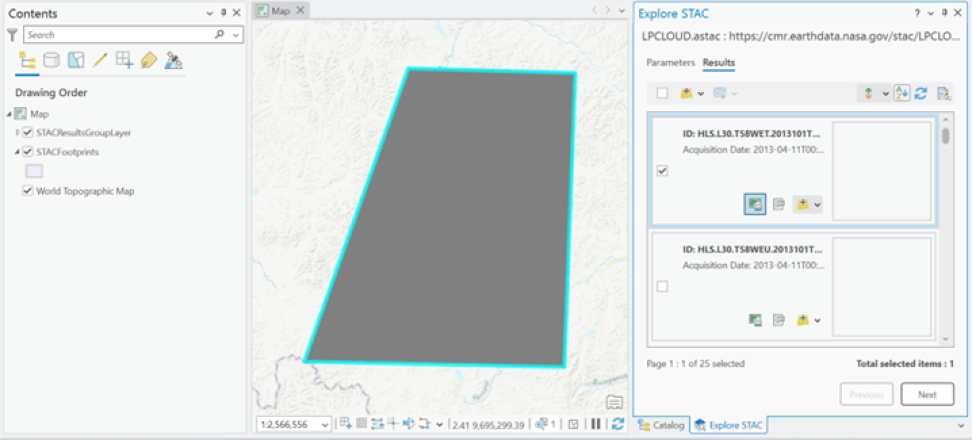Show footprint for HLS.L30.T58WEU item

point(755,320)
